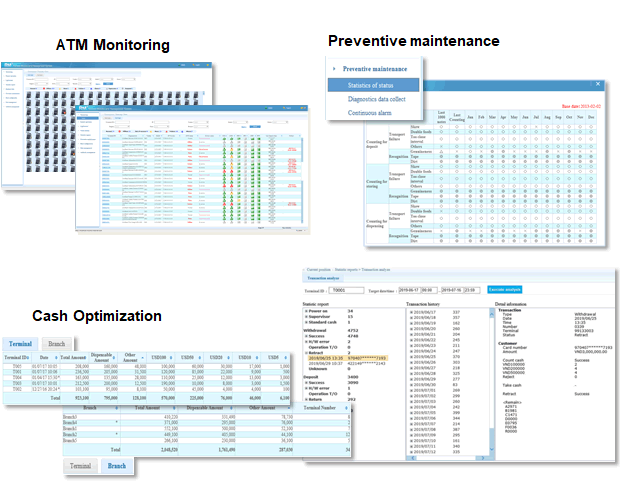Click the transaction history scroll-down arrow
620x498 pixels.
pyautogui.click(x=492, y=449)
